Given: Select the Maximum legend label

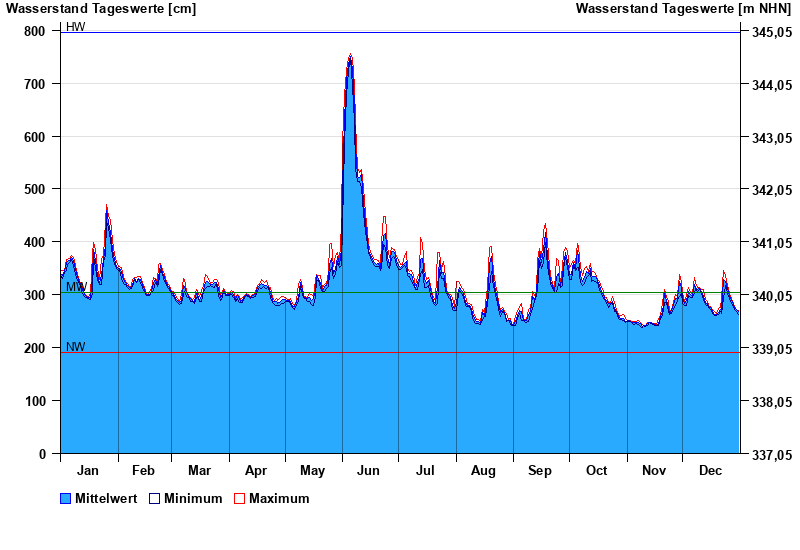Looking at the screenshot, I should coord(279,498).
